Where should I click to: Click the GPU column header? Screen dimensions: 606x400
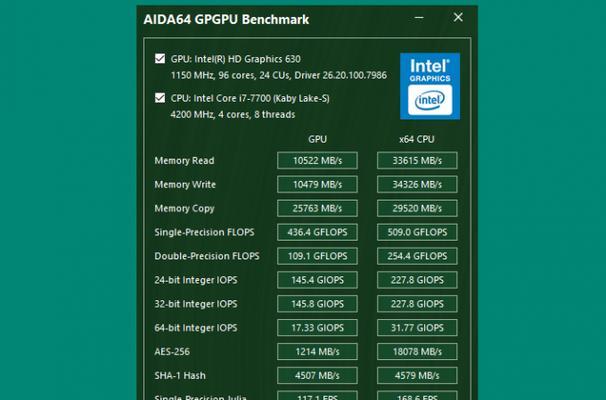pos(317,139)
